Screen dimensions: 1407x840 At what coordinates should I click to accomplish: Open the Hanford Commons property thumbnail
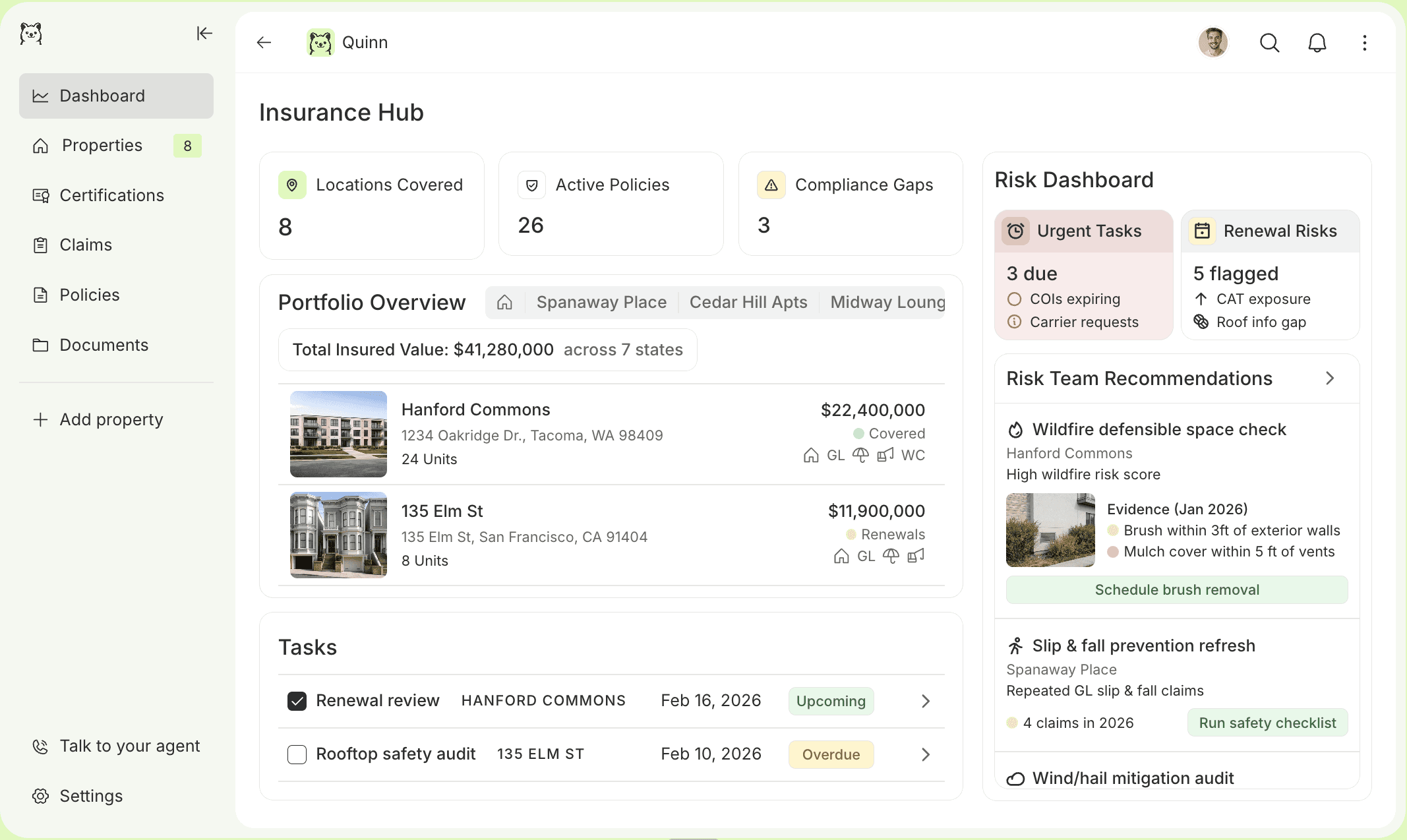[x=338, y=434]
